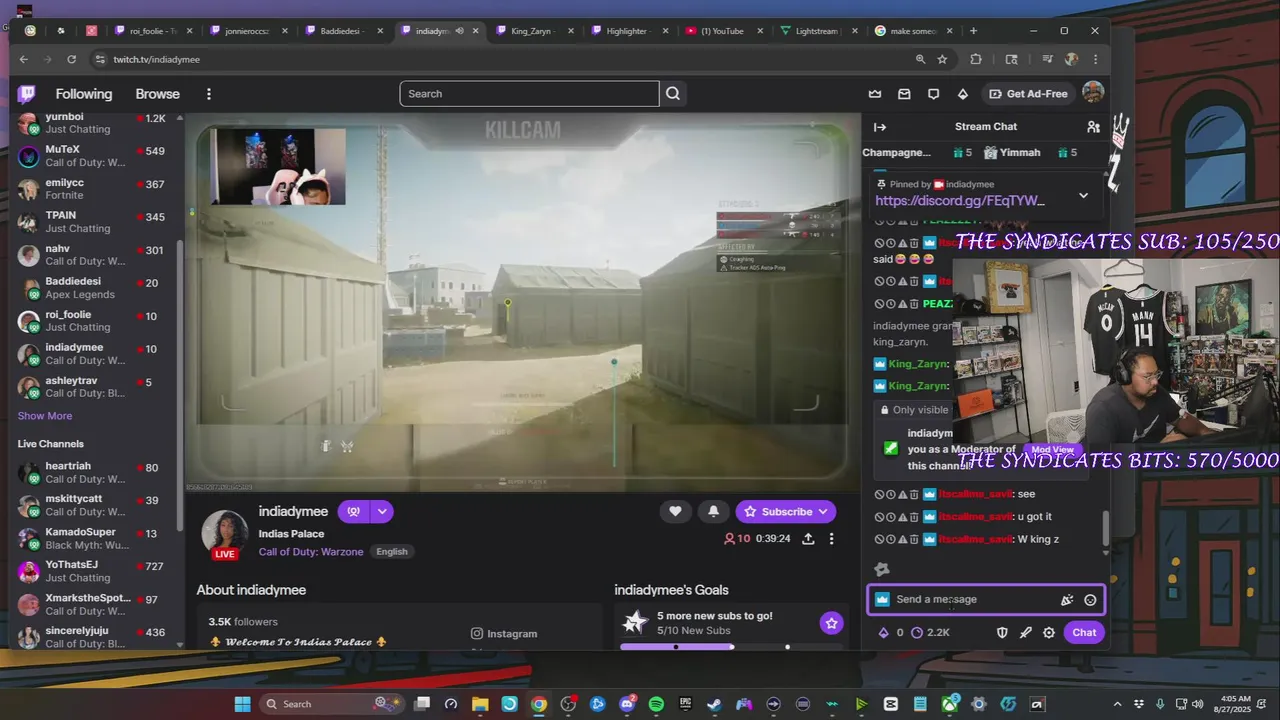Open the Twitch three-dot more menu
The height and width of the screenshot is (720, 1280).
point(209,94)
